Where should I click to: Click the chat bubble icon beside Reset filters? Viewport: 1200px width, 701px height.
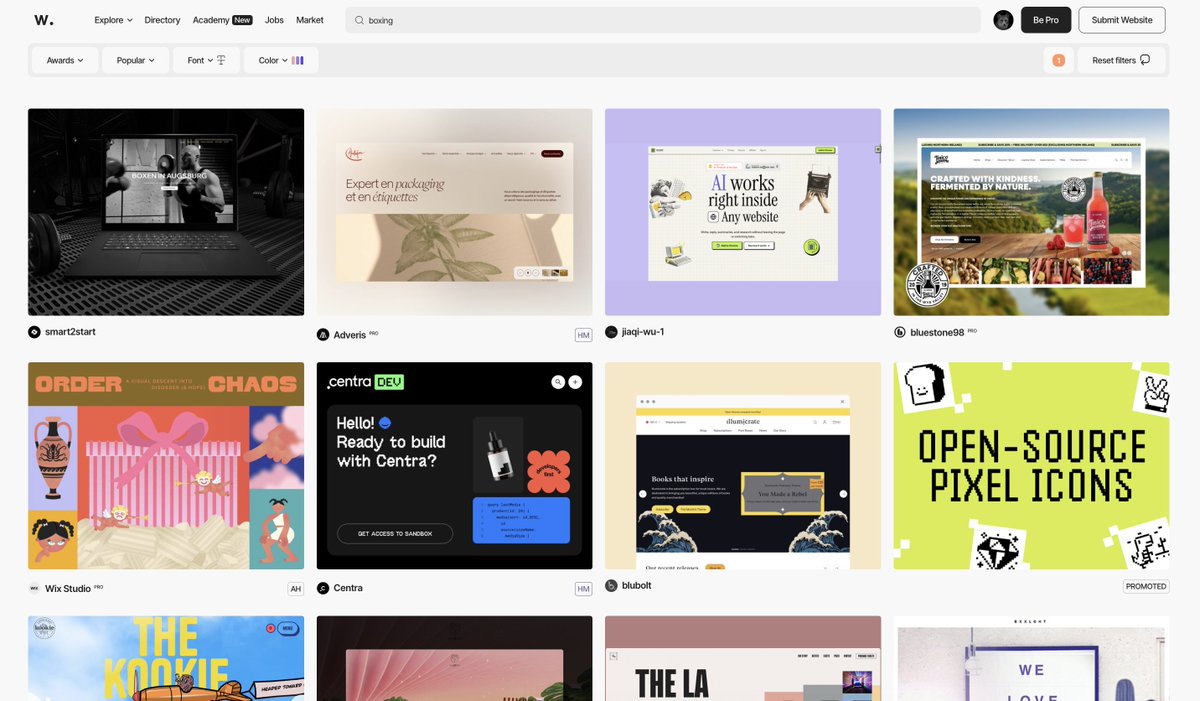[1145, 60]
